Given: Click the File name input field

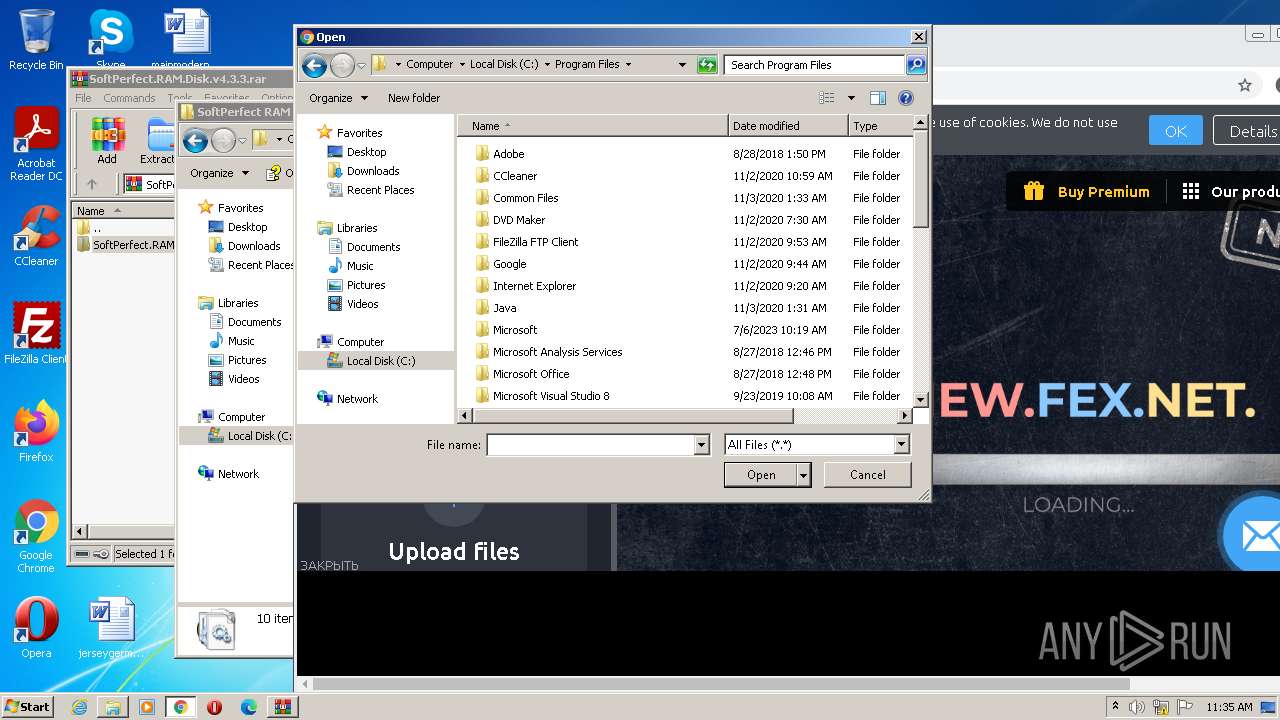Looking at the screenshot, I should click(x=590, y=445).
